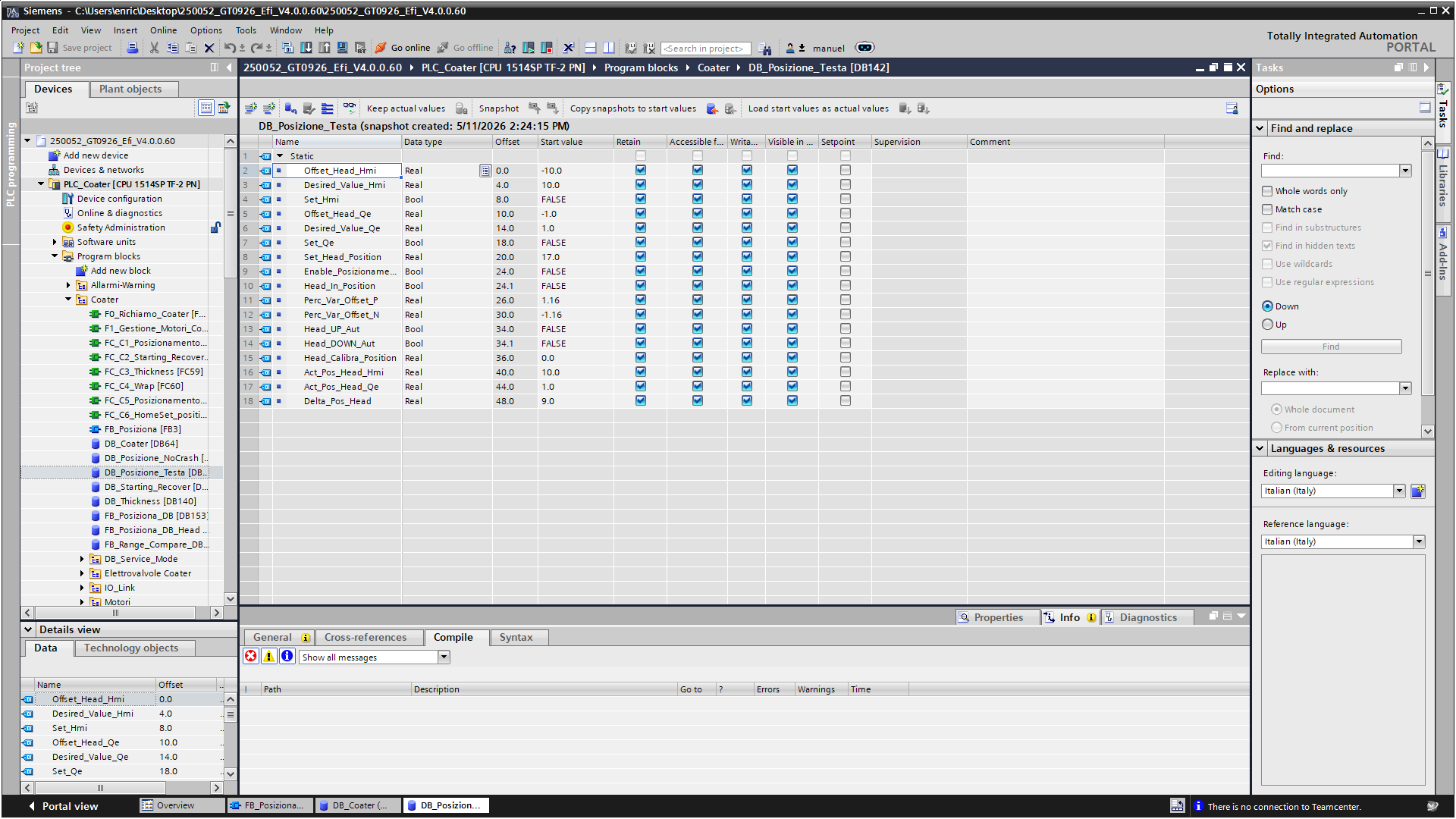Open the Reference language dropdown
Image resolution: width=1456 pixels, height=819 pixels.
1419,542
